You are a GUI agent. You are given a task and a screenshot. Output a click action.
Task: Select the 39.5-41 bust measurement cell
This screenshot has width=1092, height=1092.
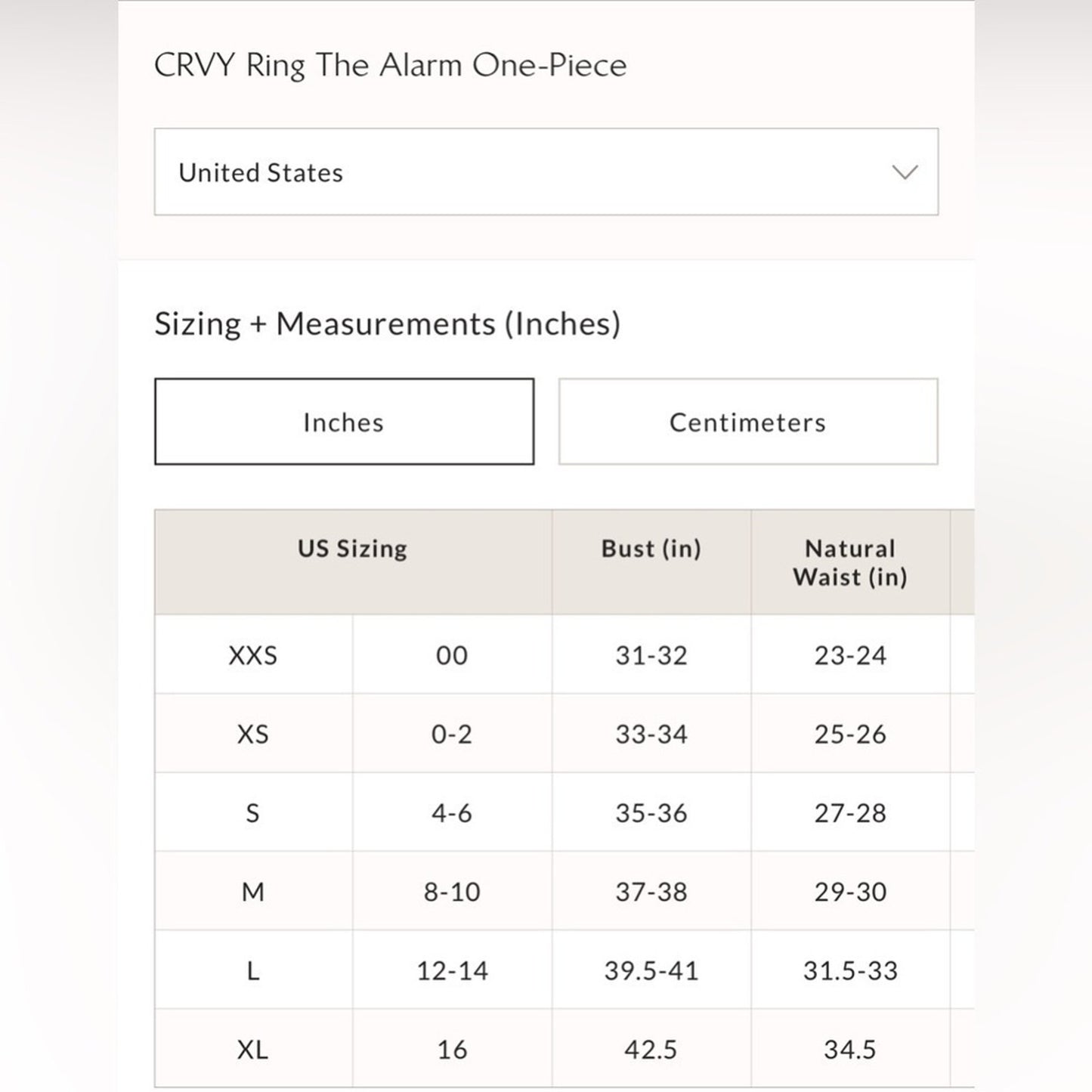(x=651, y=970)
